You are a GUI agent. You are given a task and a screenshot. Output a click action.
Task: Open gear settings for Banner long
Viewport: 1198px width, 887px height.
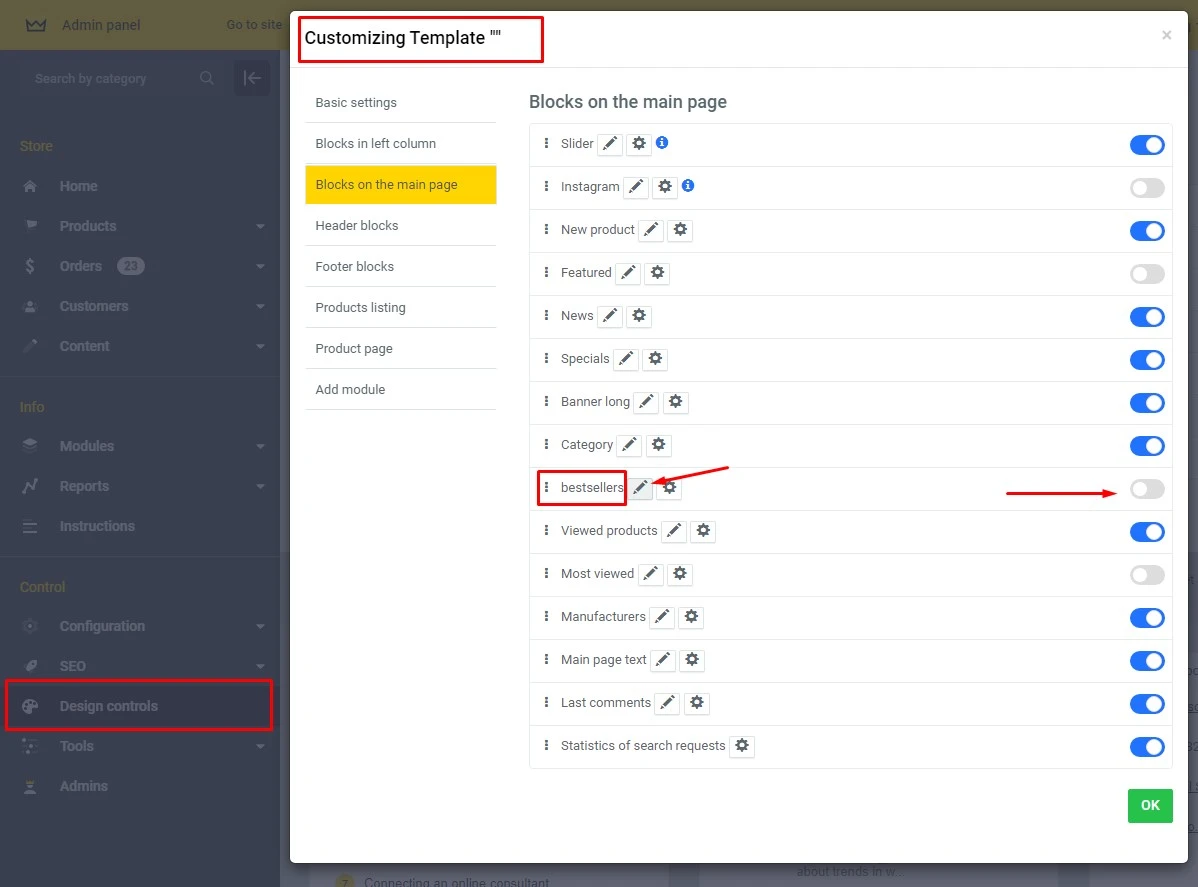[x=675, y=402]
